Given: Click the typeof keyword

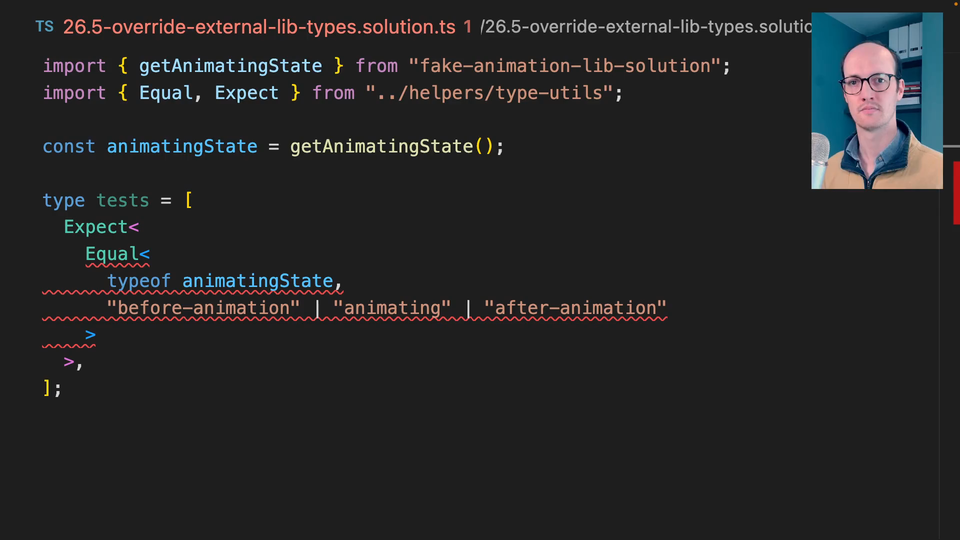Looking at the screenshot, I should 139,281.
